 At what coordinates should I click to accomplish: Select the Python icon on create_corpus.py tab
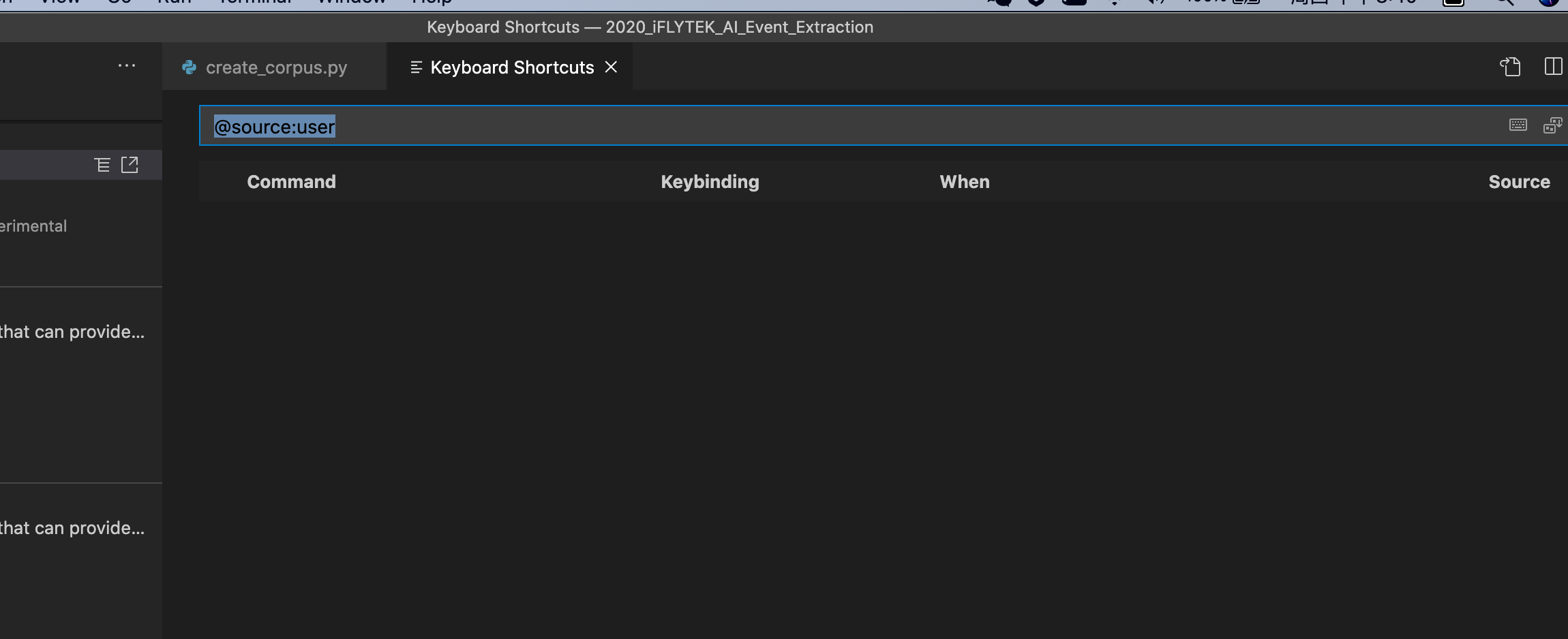point(189,67)
